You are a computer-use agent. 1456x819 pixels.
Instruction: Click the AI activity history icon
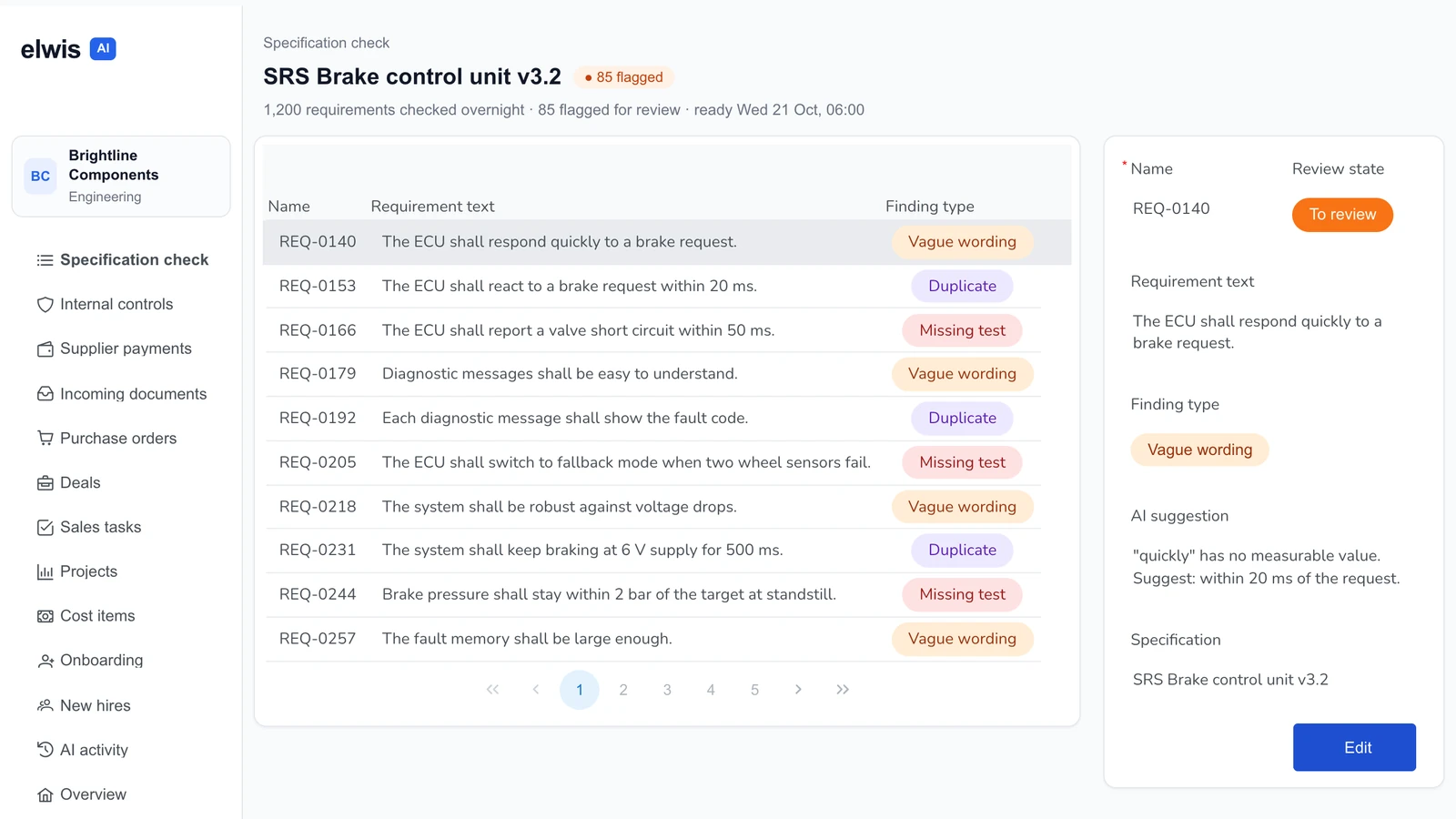point(45,750)
